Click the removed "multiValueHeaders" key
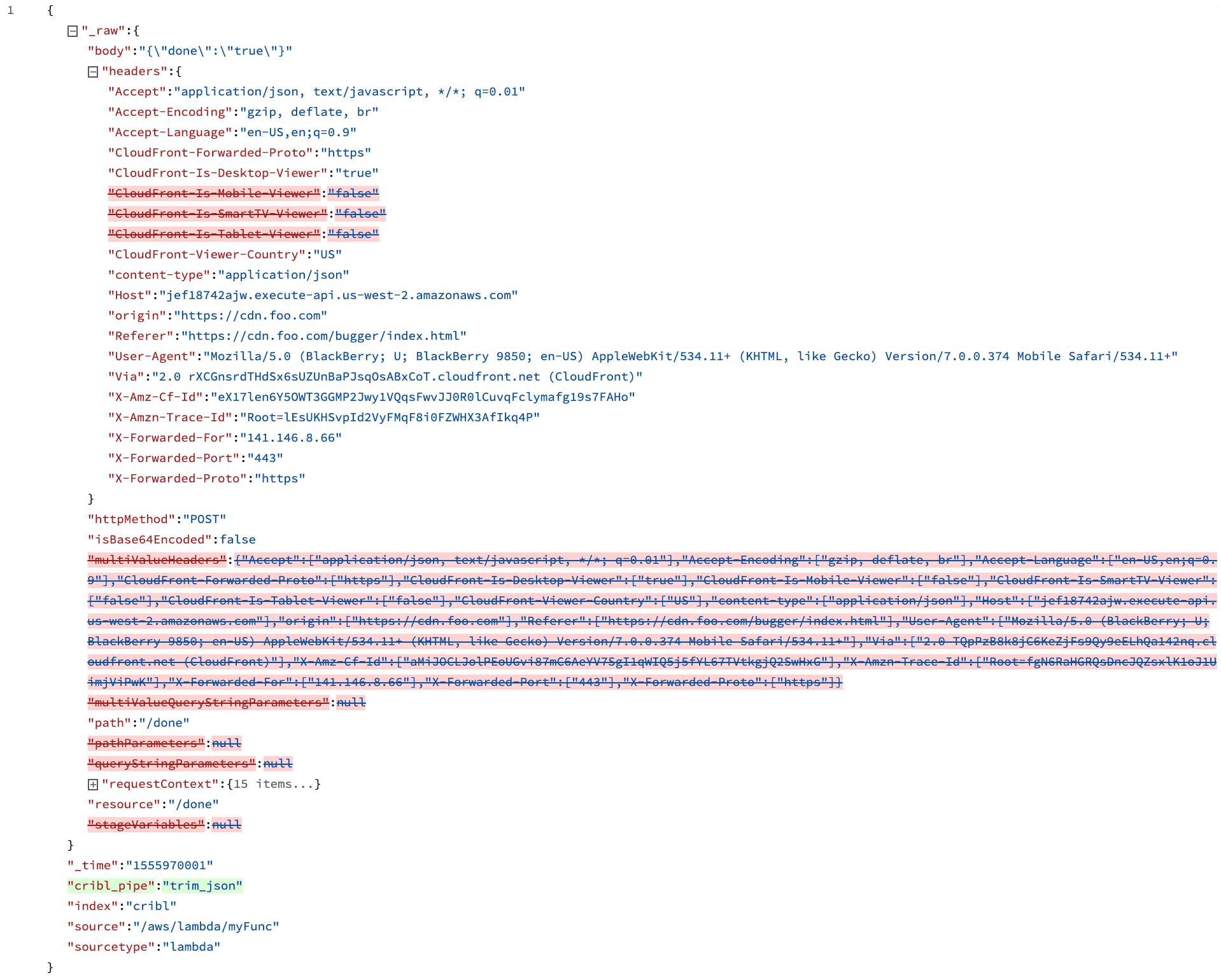 tap(157, 560)
